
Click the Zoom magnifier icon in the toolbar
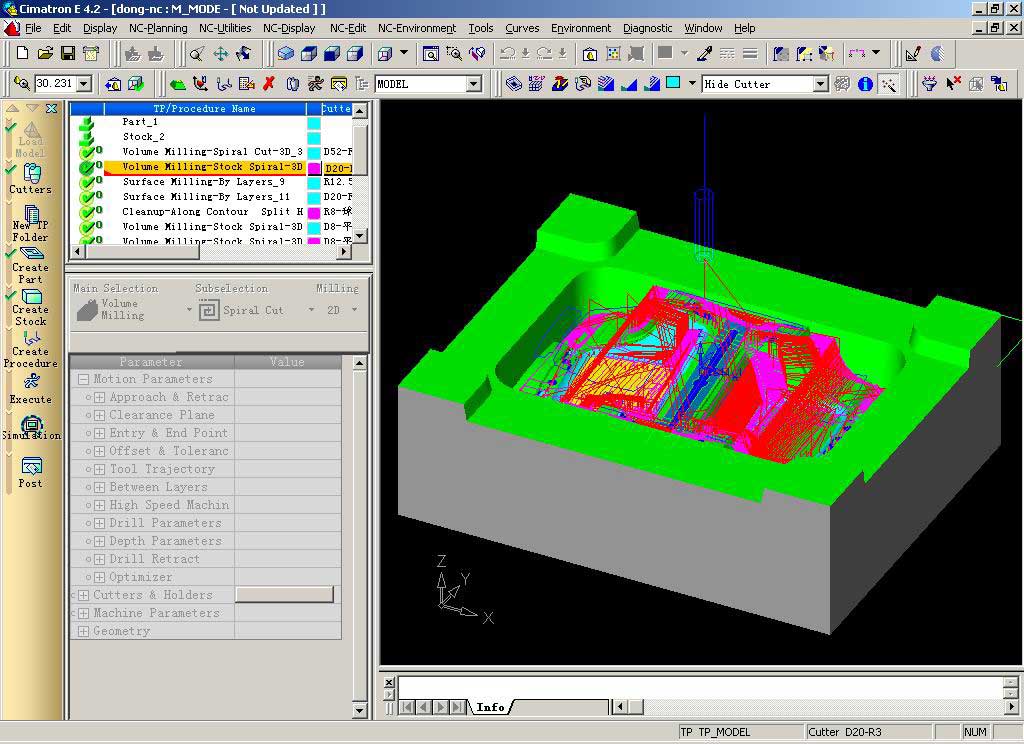[x=197, y=54]
